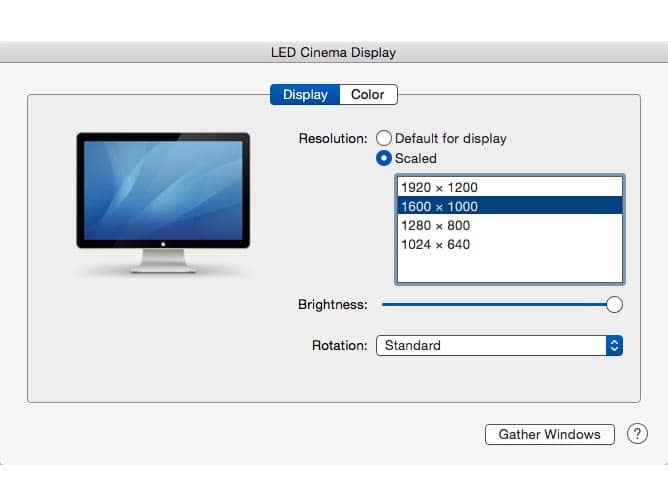Click the Gather Windows button
This screenshot has width=668, height=502.
point(550,434)
